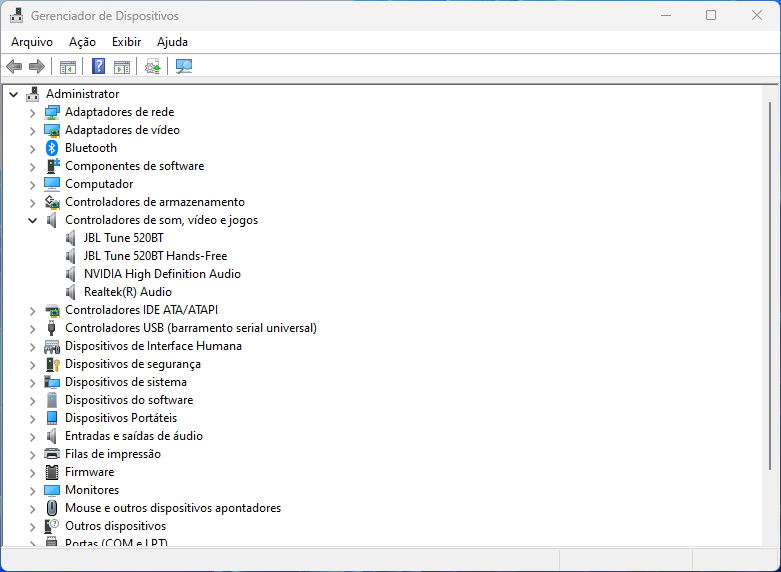The width and height of the screenshot is (781, 572).
Task: Click the Controladores USB plug icon
Action: click(x=52, y=328)
